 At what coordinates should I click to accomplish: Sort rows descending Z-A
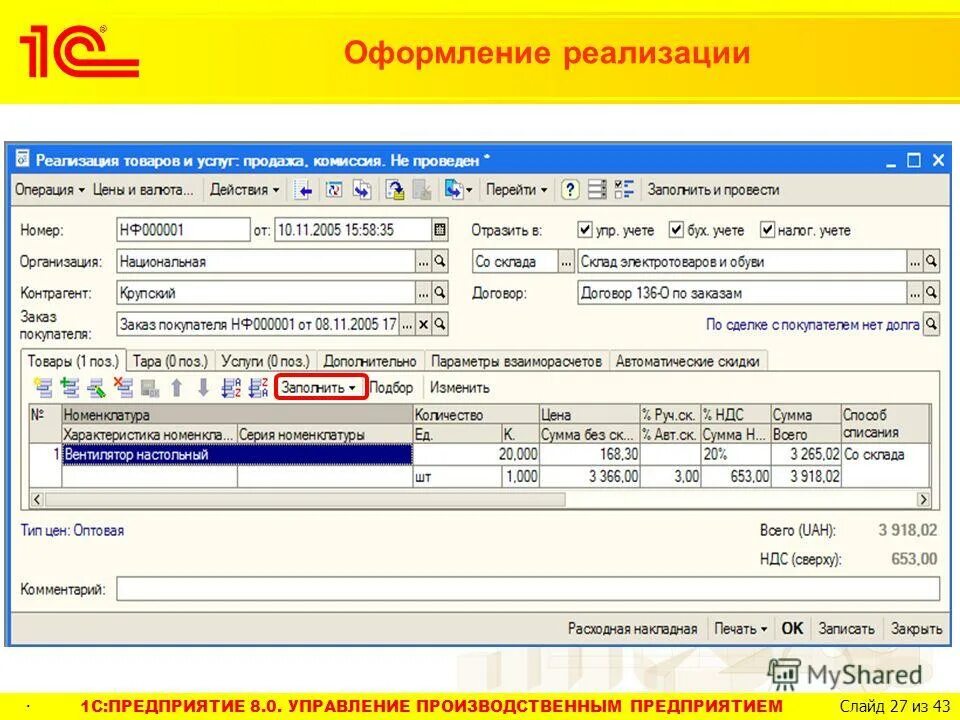[x=258, y=388]
